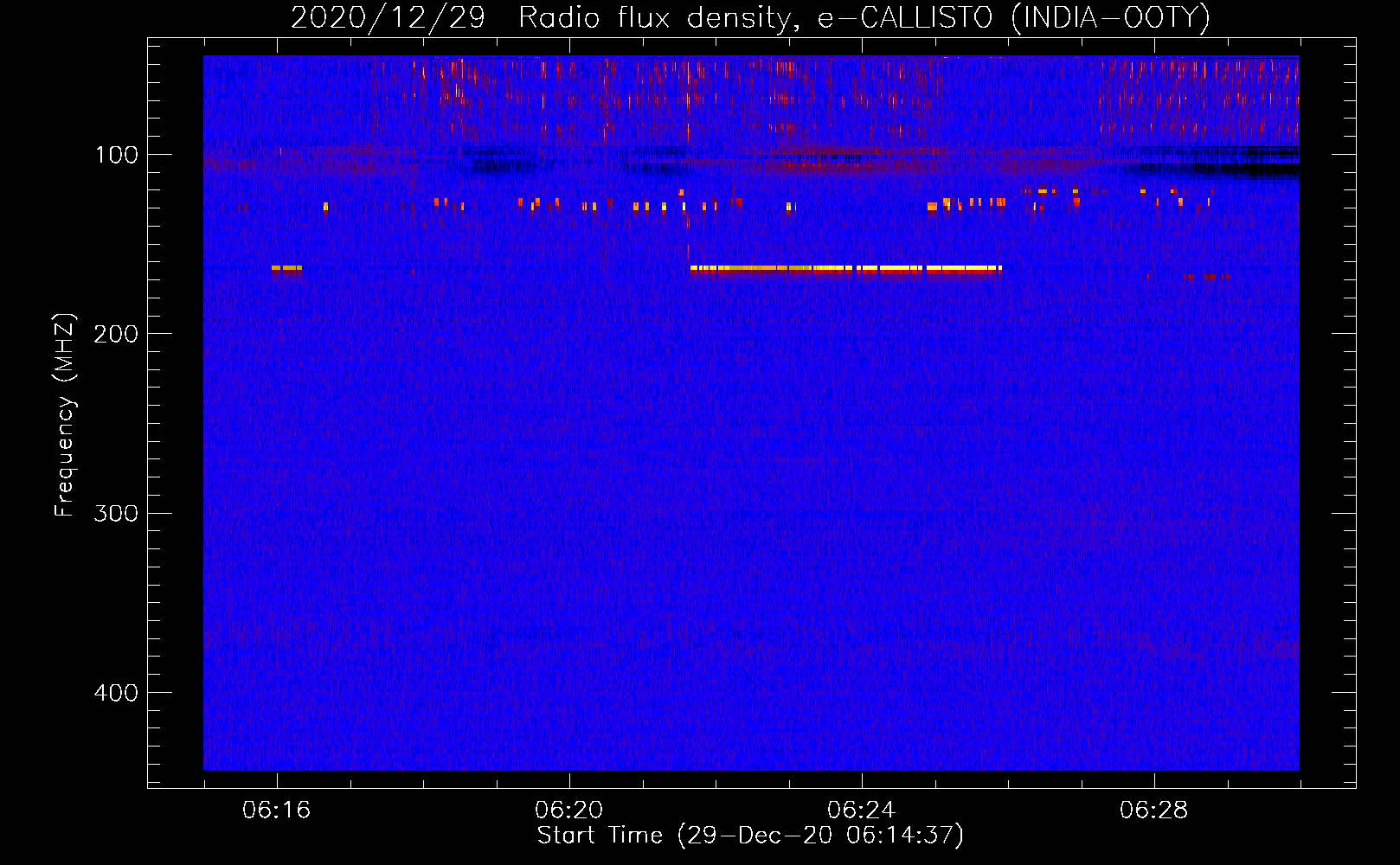Click the short bright burst near 06:16 at 165 MHz
This screenshot has width=1400, height=865.
tap(286, 269)
